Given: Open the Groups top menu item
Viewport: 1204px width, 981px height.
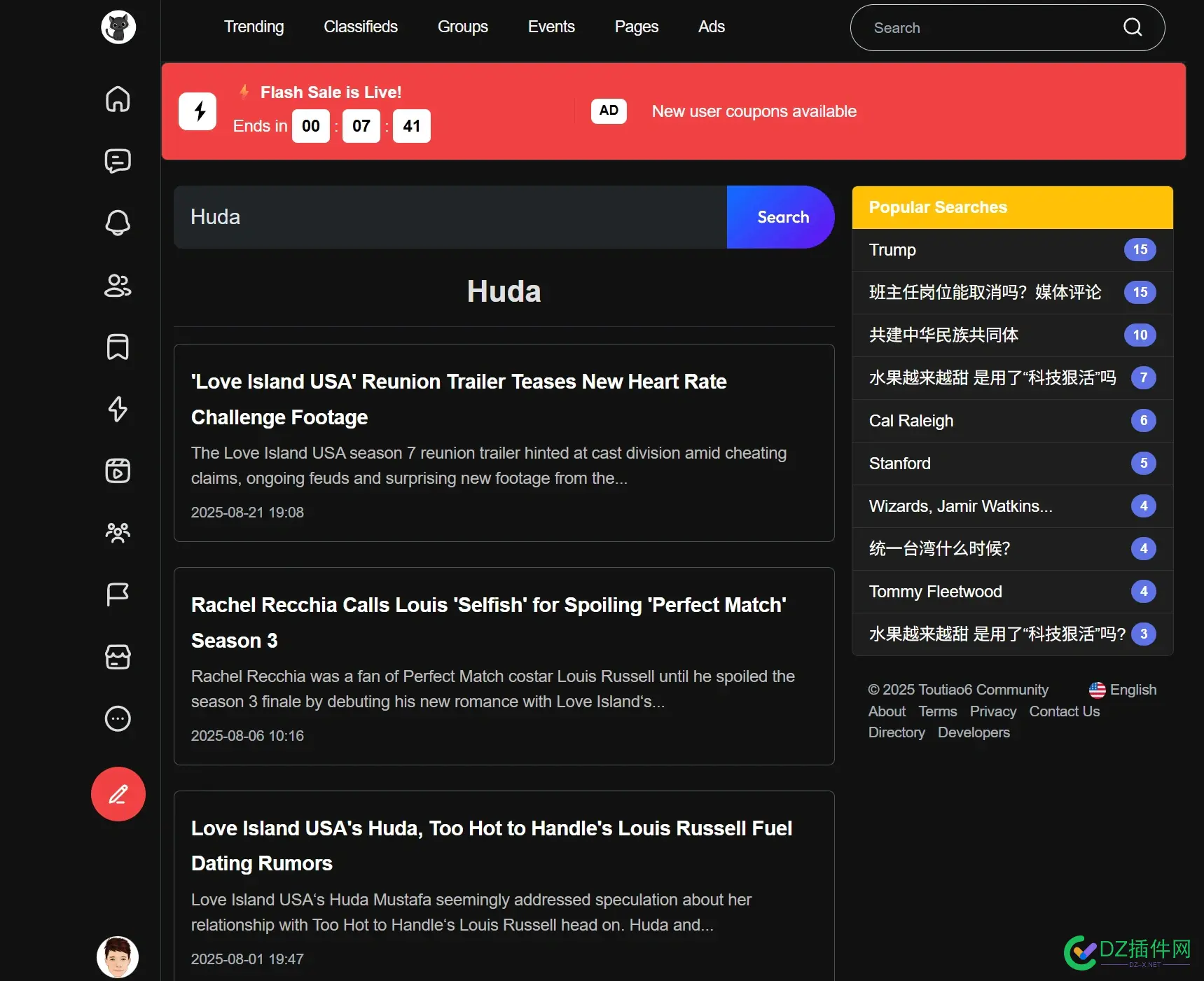Looking at the screenshot, I should [x=463, y=27].
